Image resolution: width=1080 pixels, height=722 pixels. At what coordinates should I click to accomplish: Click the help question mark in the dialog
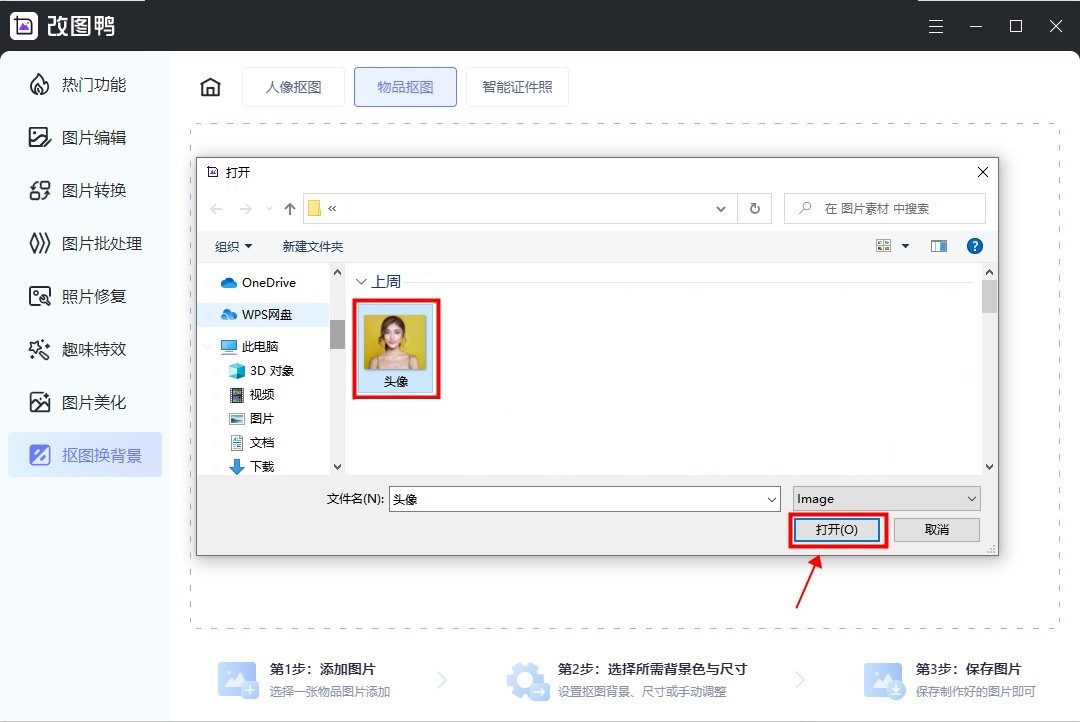[974, 245]
